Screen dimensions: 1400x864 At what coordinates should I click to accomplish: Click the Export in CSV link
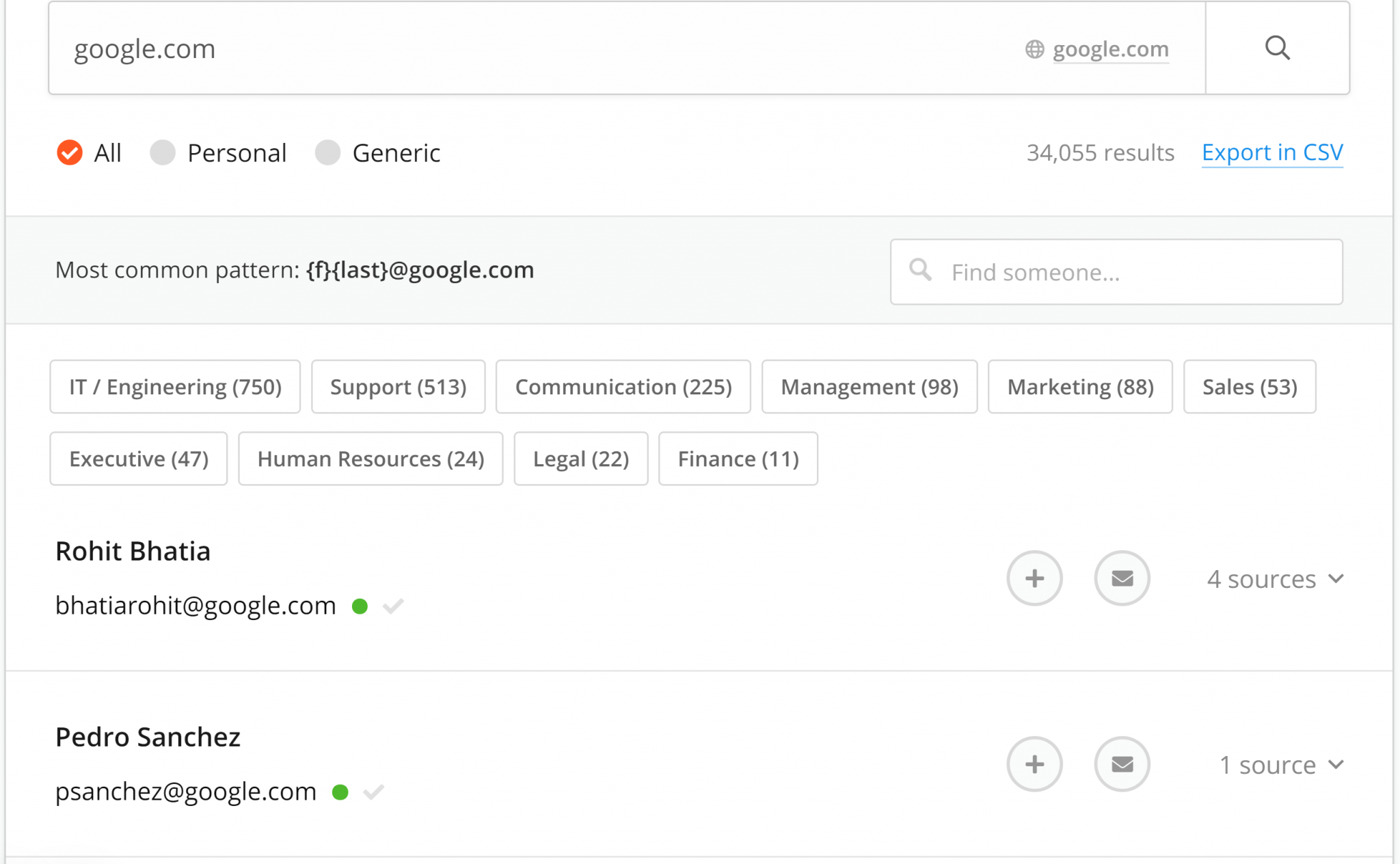pyautogui.click(x=1272, y=152)
